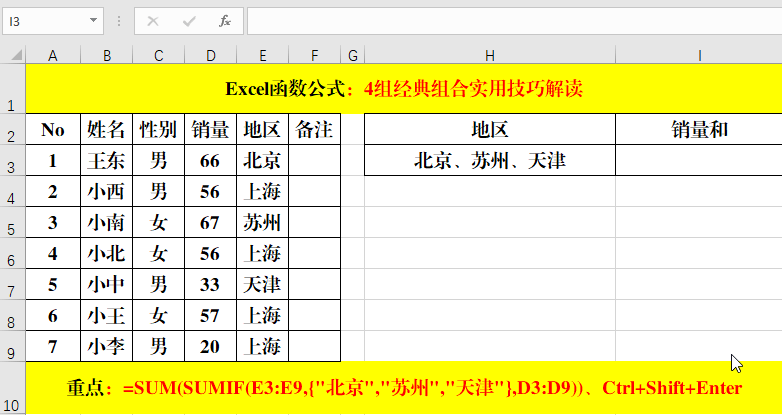Click the name cell '王东'

click(x=107, y=160)
